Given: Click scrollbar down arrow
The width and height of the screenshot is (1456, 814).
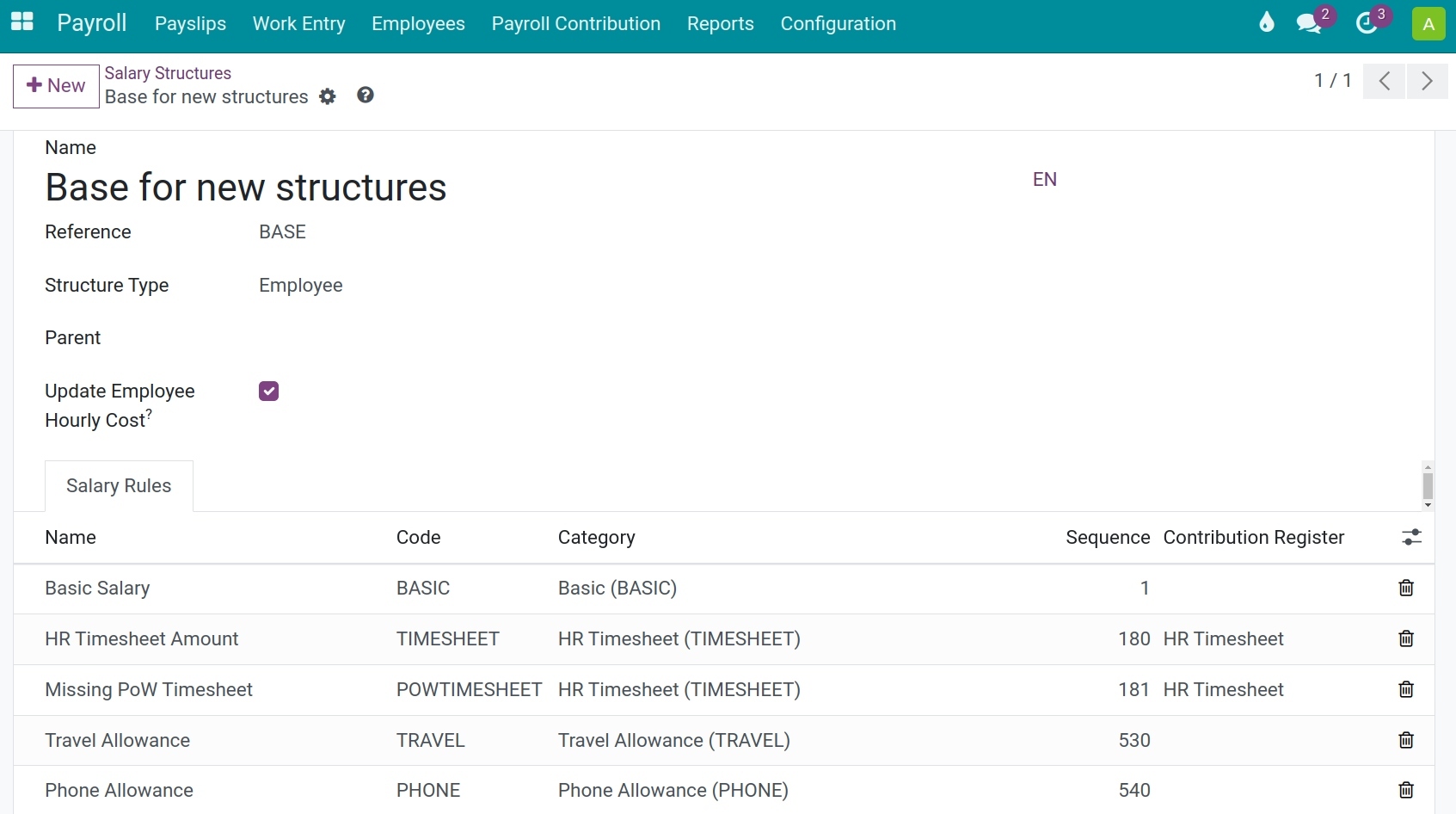Looking at the screenshot, I should pyautogui.click(x=1428, y=505).
